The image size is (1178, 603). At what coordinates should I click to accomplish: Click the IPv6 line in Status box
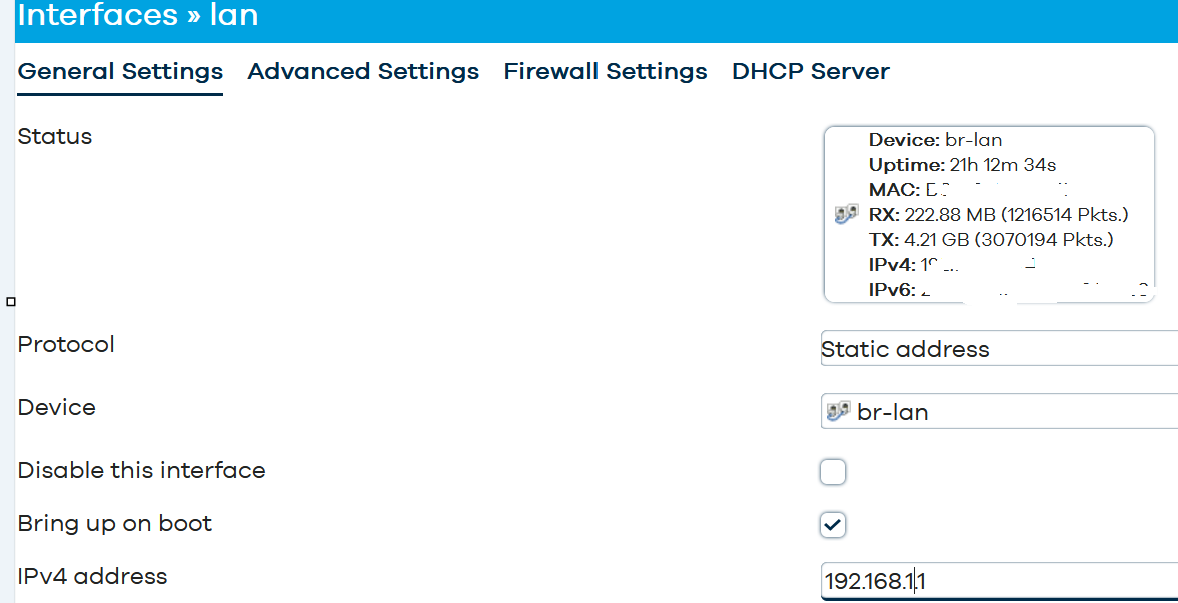(x=1009, y=291)
